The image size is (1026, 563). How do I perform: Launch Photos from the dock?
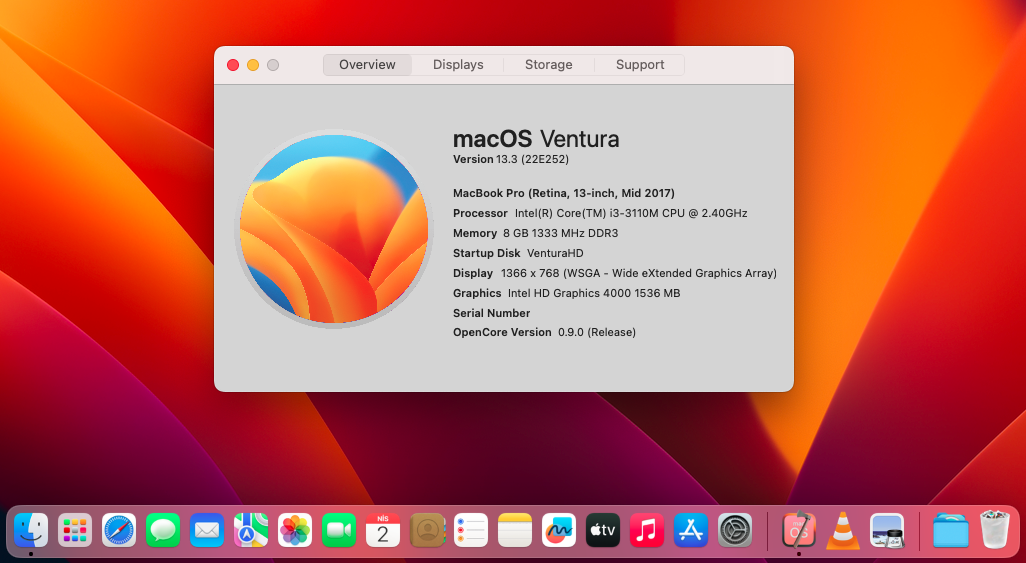[x=295, y=530]
